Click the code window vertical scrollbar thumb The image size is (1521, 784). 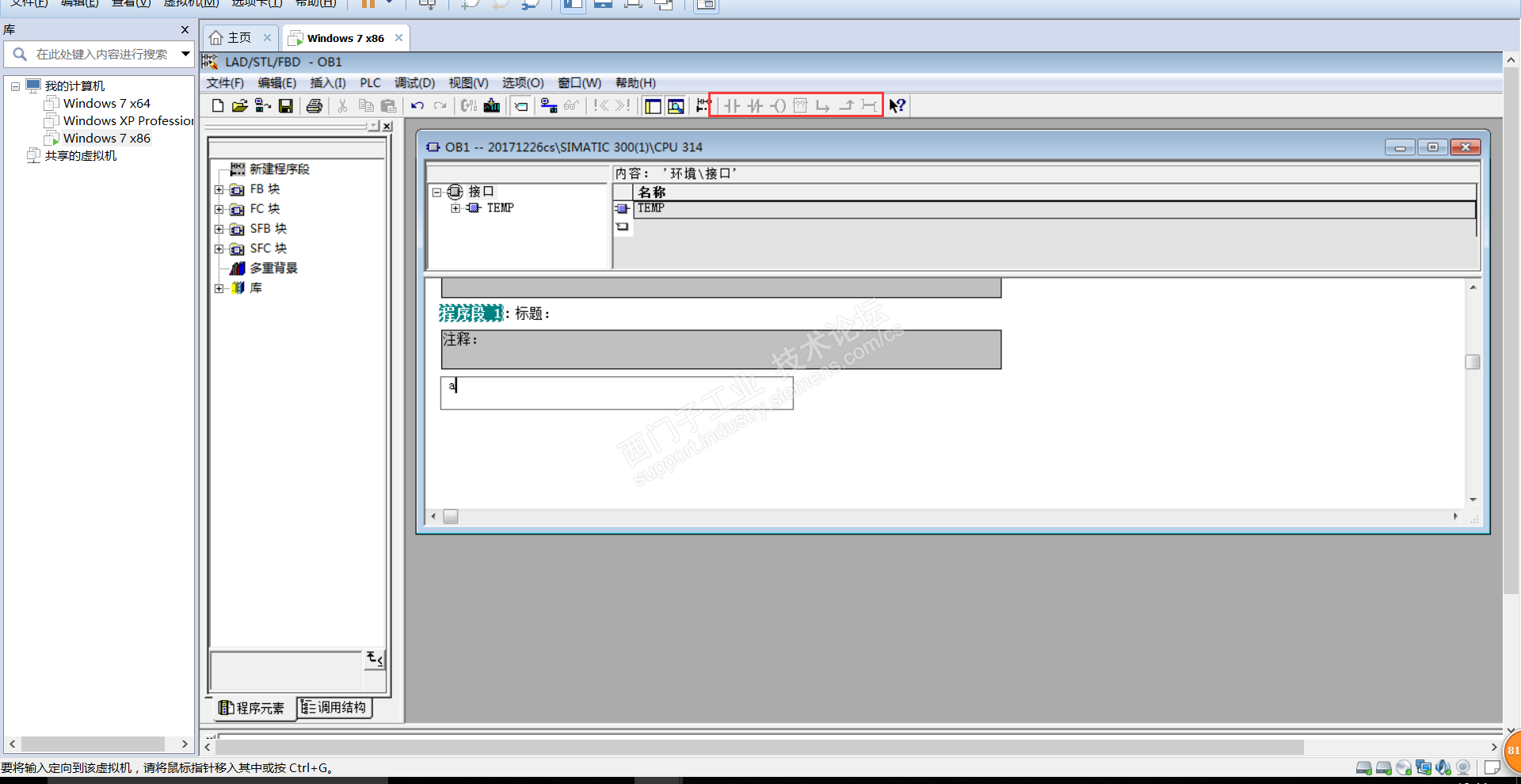pyautogui.click(x=1473, y=362)
